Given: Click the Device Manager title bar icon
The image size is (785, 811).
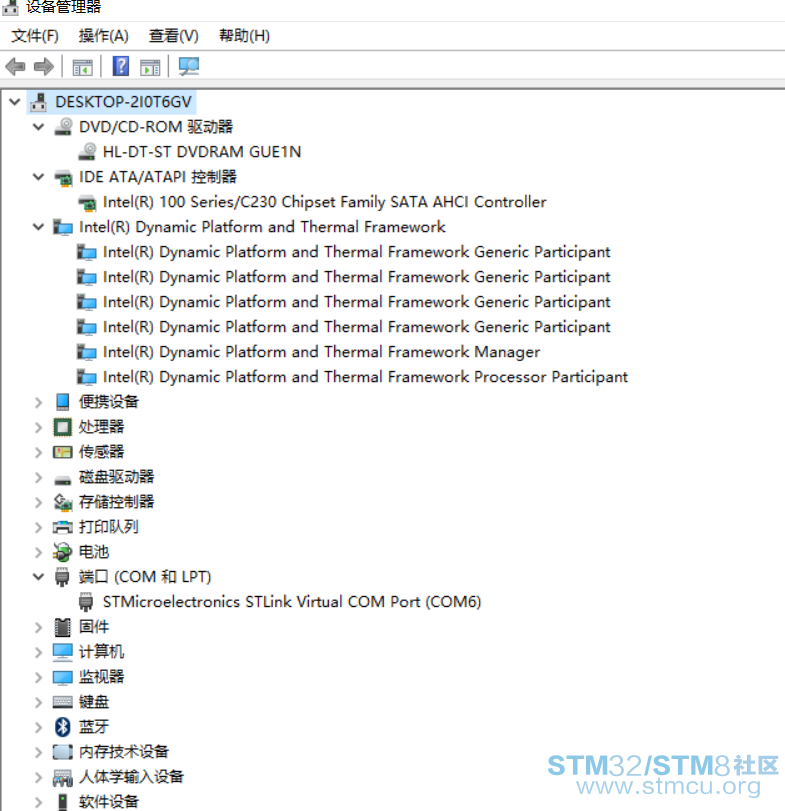Looking at the screenshot, I should click(10, 7).
